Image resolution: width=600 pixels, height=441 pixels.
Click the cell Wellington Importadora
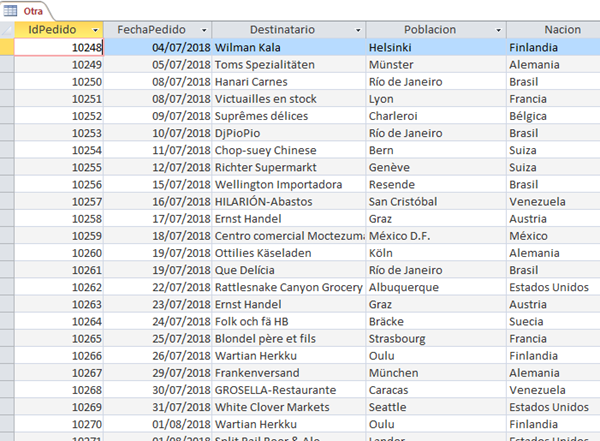(x=289, y=185)
